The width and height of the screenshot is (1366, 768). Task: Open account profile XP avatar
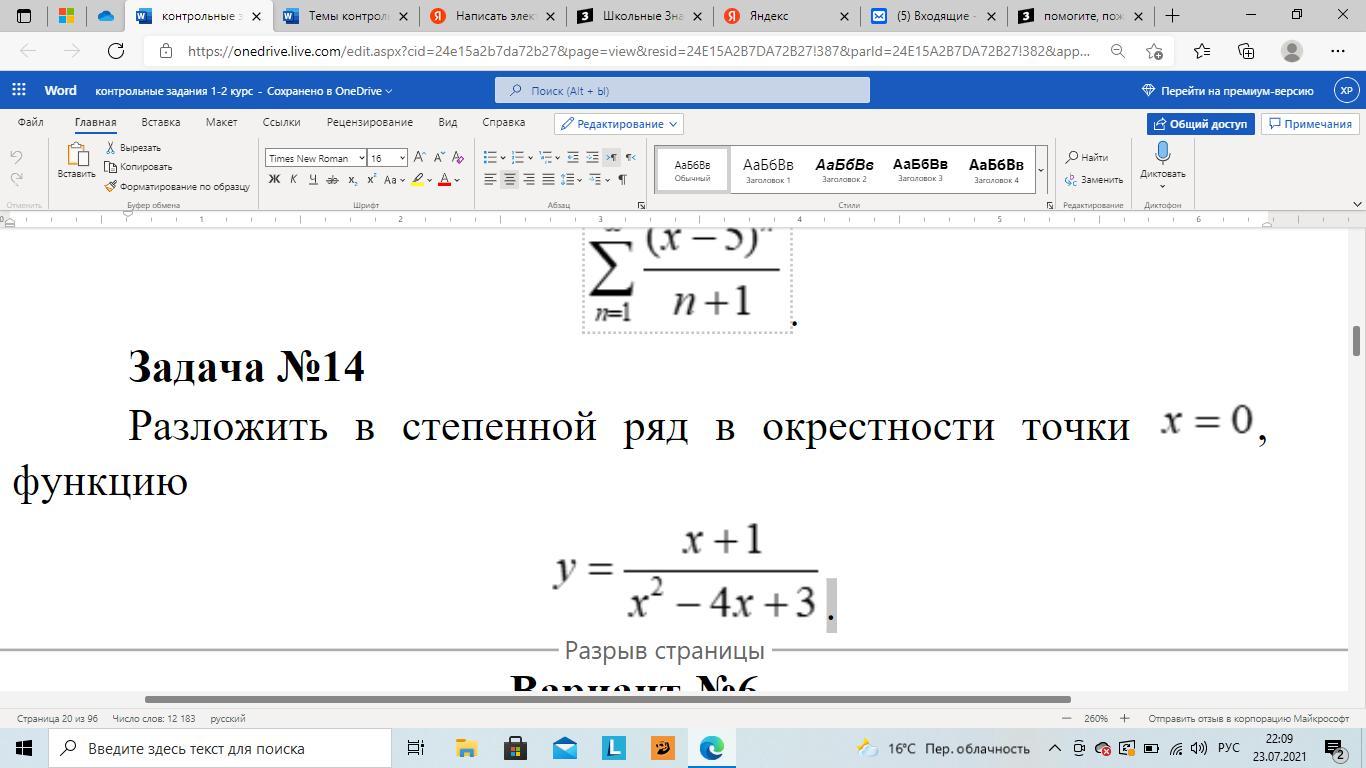pyautogui.click(x=1346, y=90)
